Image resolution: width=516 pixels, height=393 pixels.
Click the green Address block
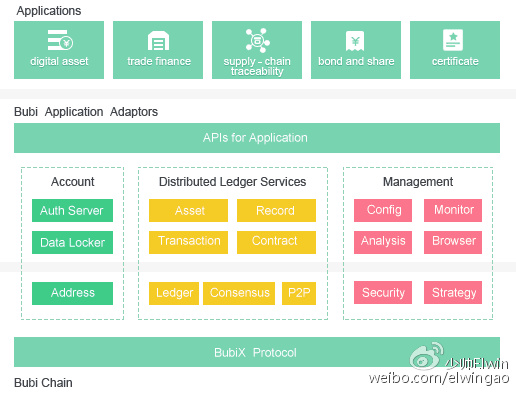pyautogui.click(x=72, y=293)
